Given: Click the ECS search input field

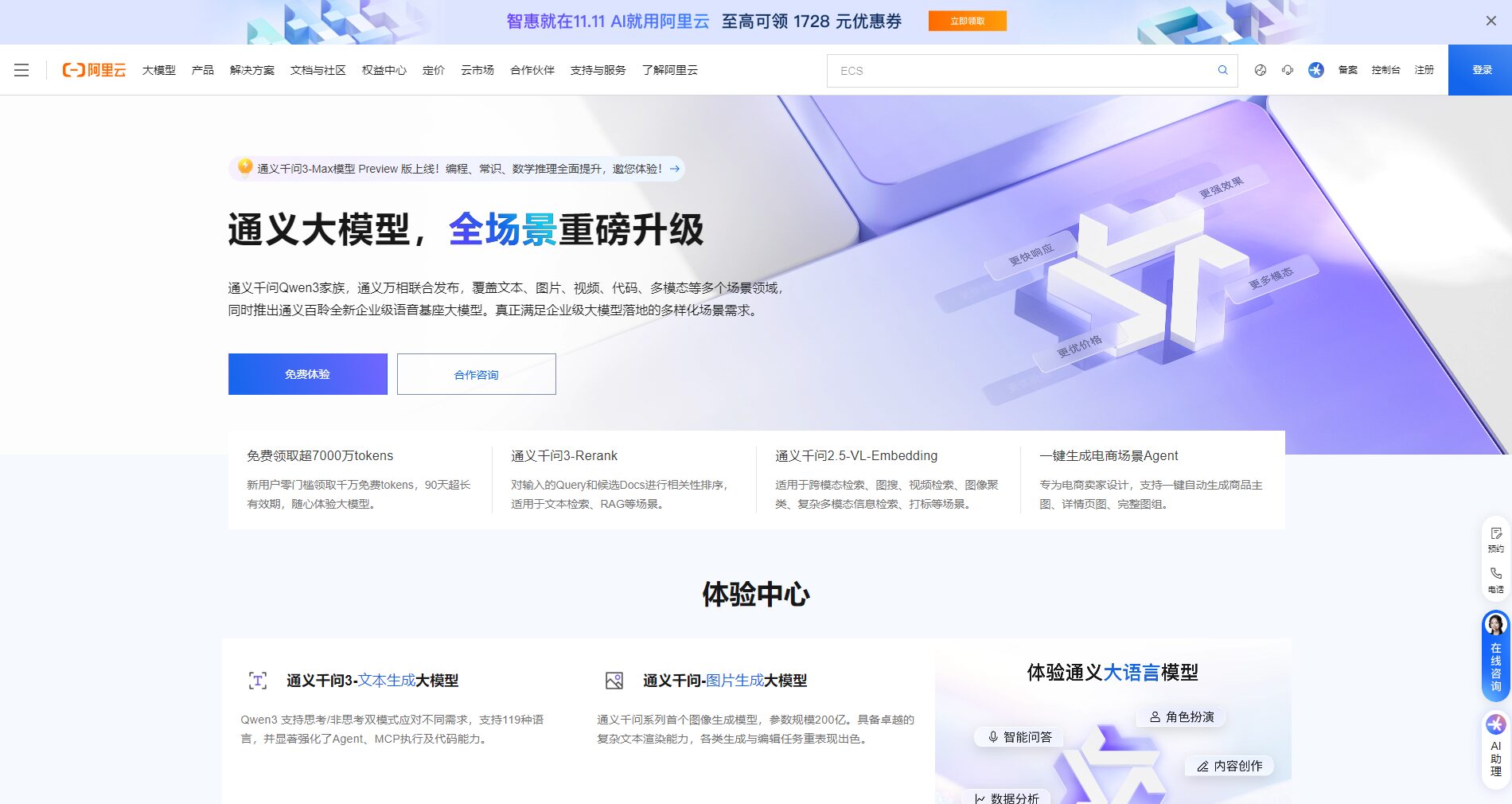Looking at the screenshot, I should tap(995, 70).
